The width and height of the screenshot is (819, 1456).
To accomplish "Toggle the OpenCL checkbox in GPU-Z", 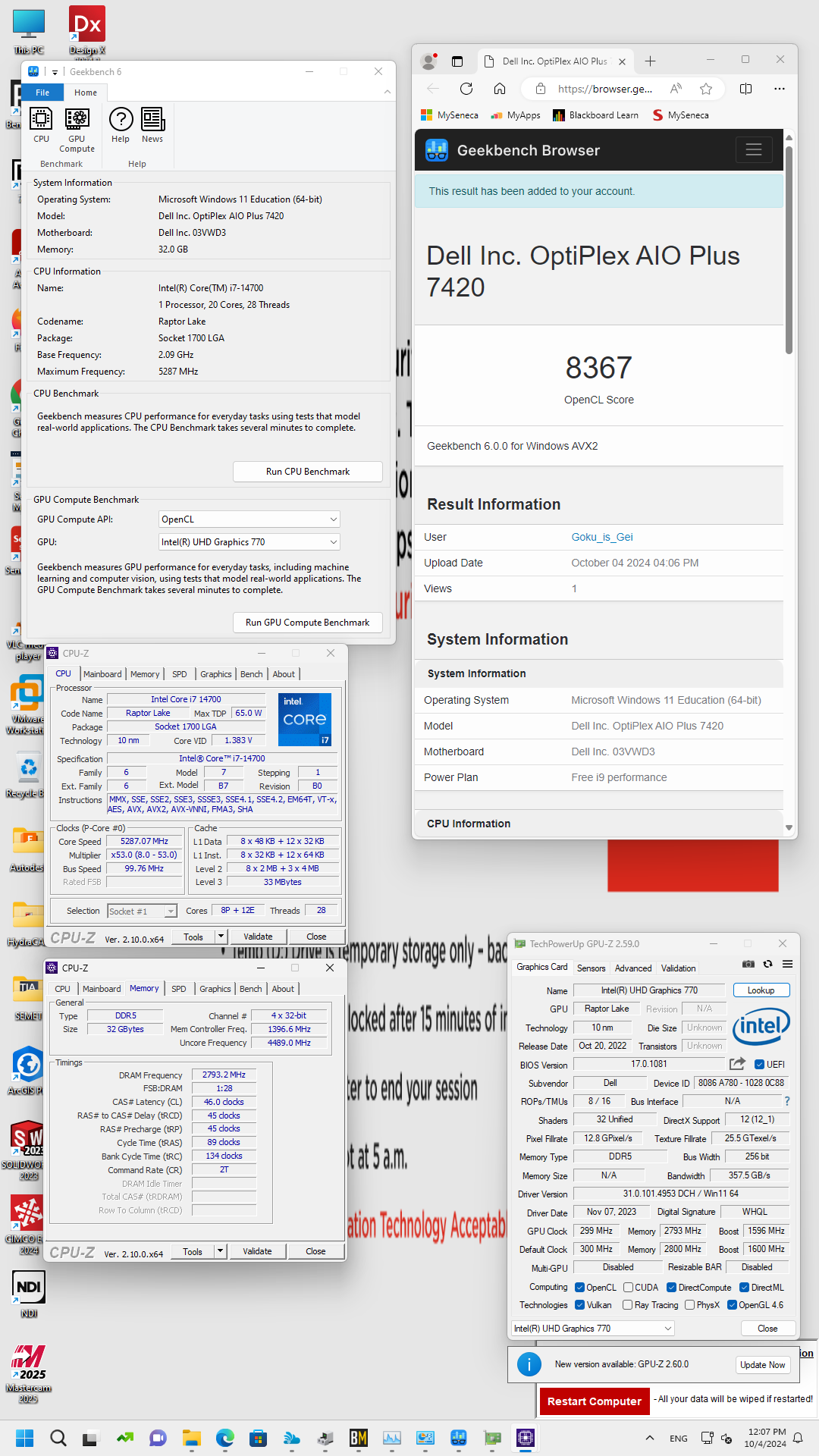I will [x=579, y=1287].
